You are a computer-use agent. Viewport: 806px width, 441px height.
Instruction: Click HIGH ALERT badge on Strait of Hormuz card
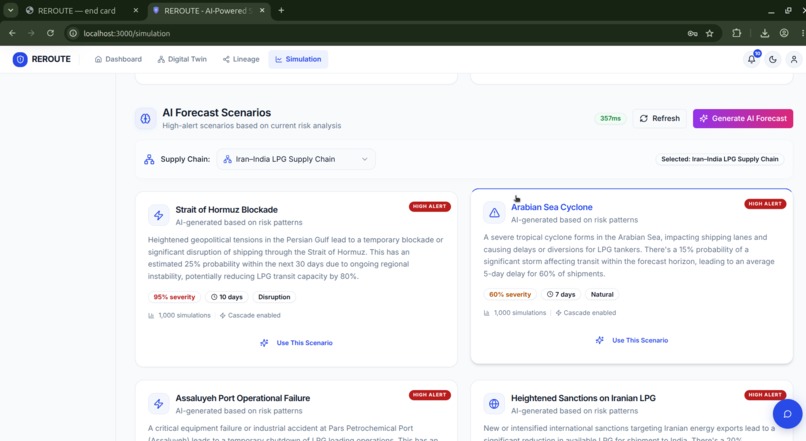pyautogui.click(x=430, y=207)
